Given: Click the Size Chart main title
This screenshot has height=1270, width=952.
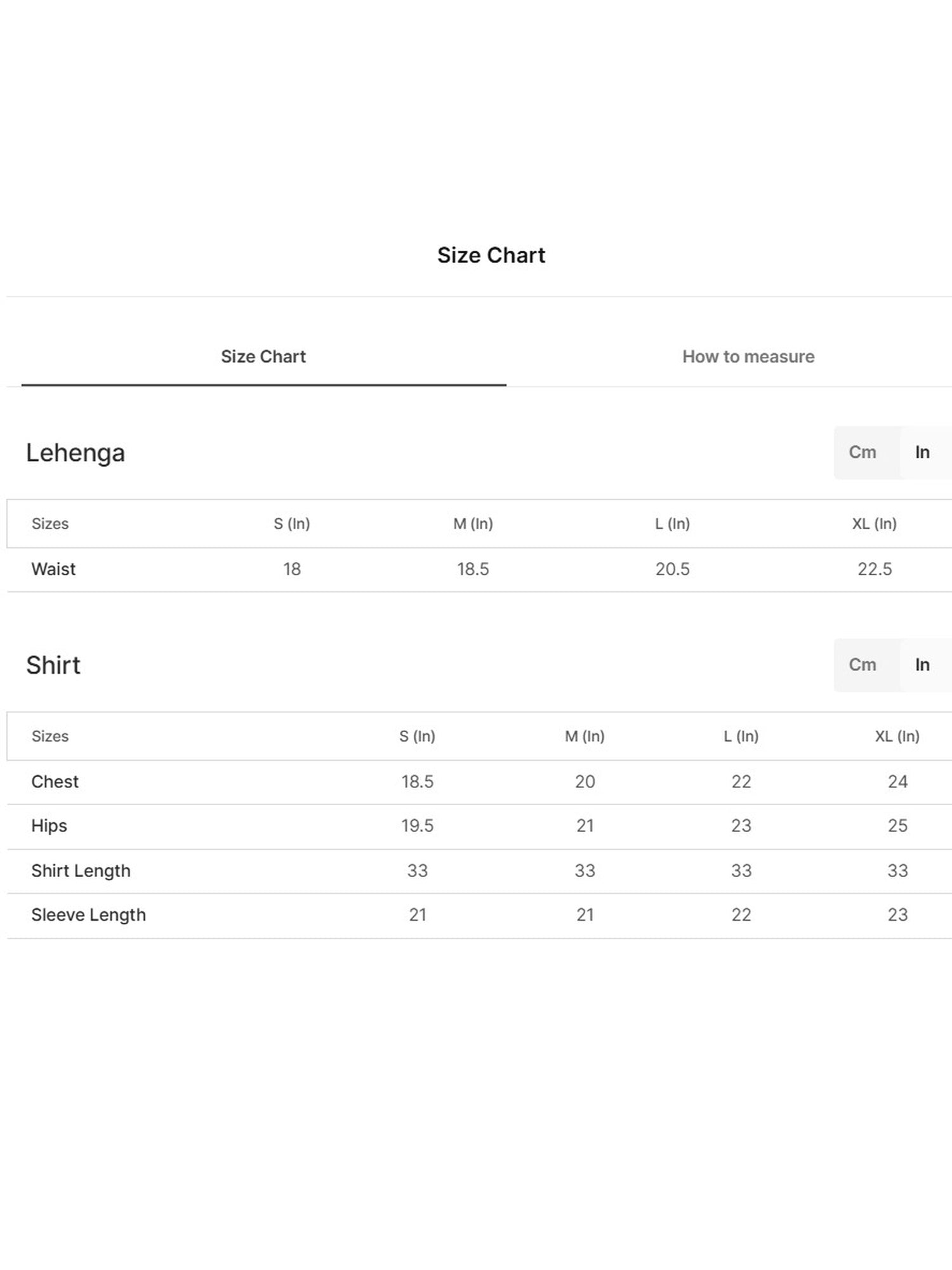Looking at the screenshot, I should click(x=491, y=255).
